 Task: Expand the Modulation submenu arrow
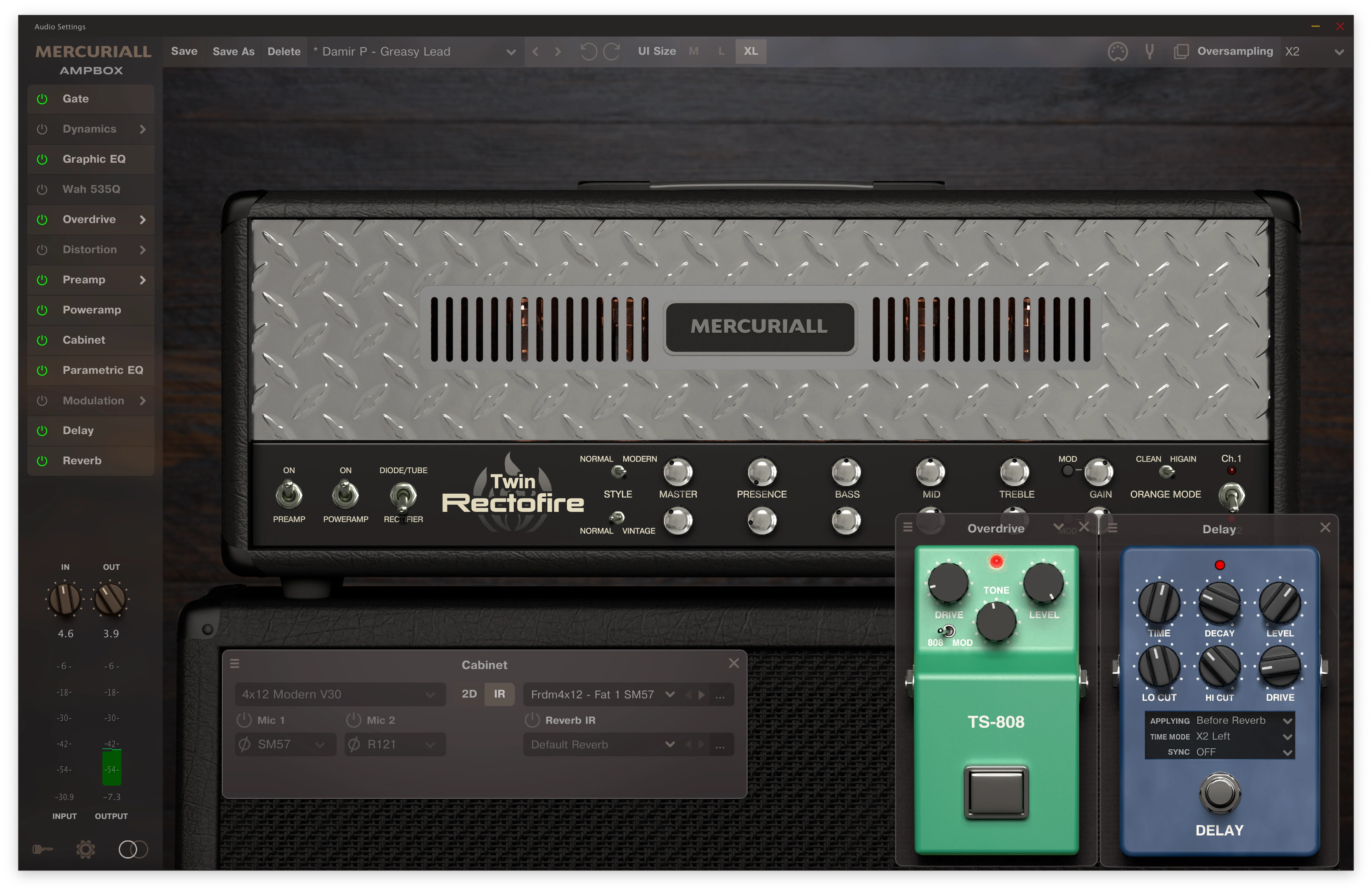click(143, 400)
